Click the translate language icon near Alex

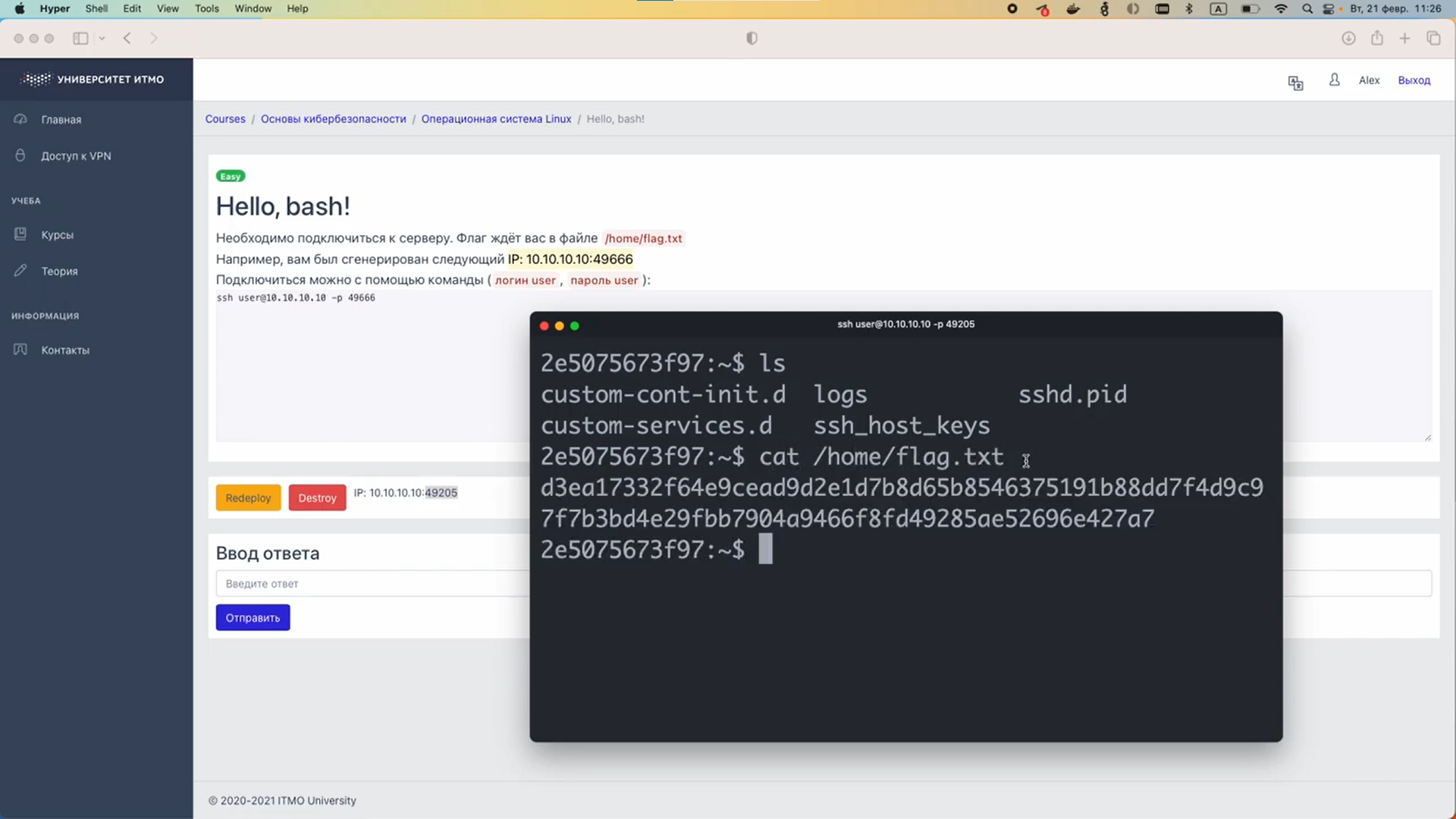click(x=1295, y=83)
